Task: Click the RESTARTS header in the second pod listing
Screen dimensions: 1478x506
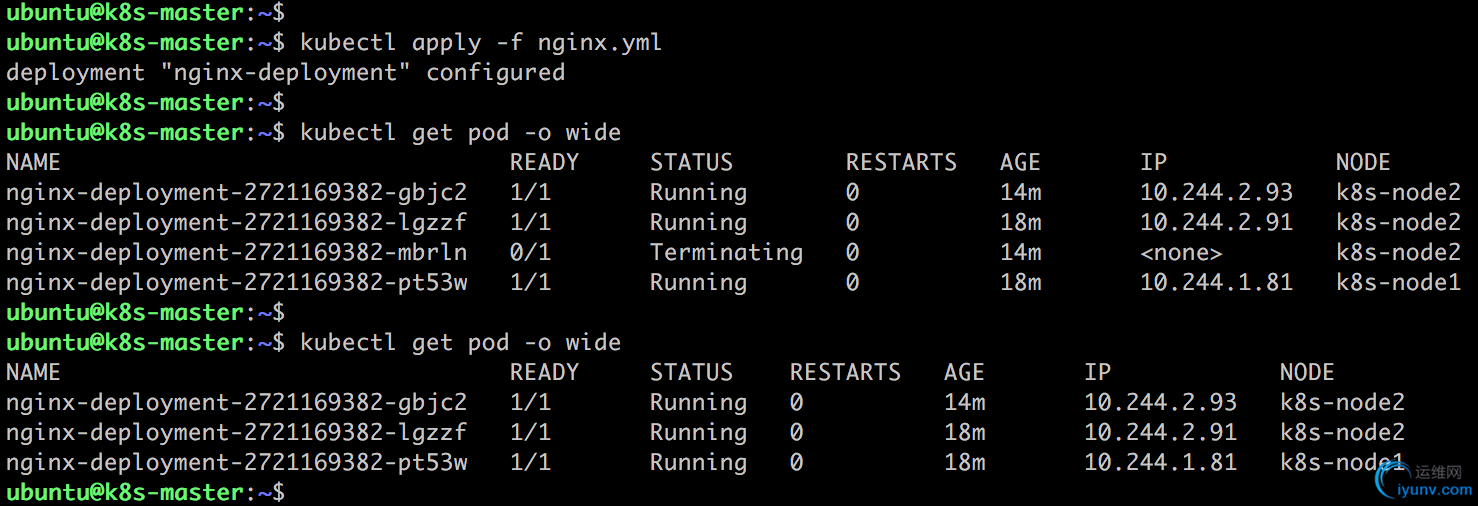Action: coord(845,373)
